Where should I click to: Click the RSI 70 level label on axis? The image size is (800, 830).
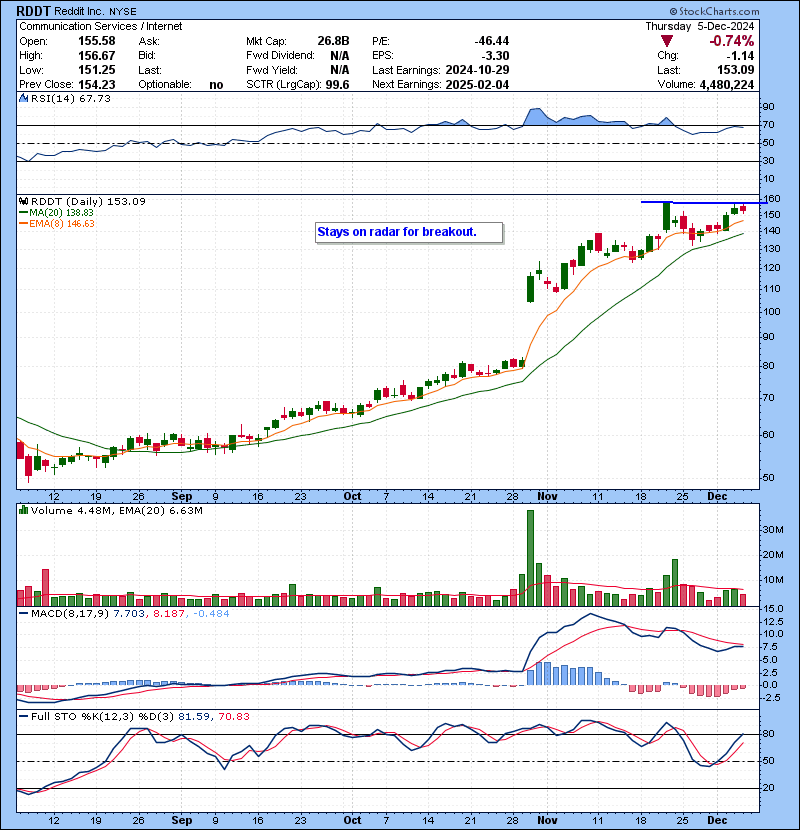pyautogui.click(x=768, y=125)
